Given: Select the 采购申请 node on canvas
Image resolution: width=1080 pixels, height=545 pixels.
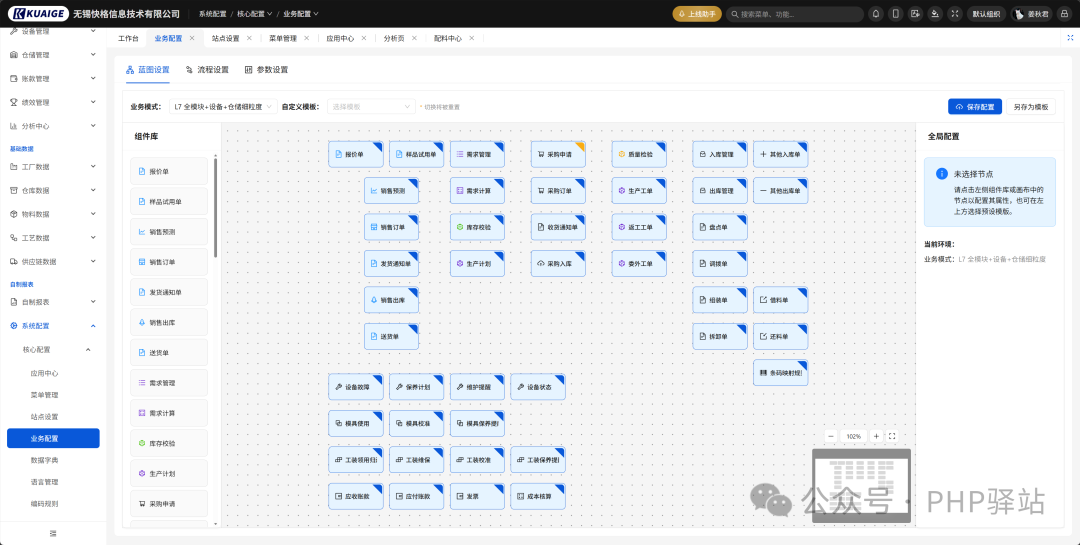Looking at the screenshot, I should 558,154.
